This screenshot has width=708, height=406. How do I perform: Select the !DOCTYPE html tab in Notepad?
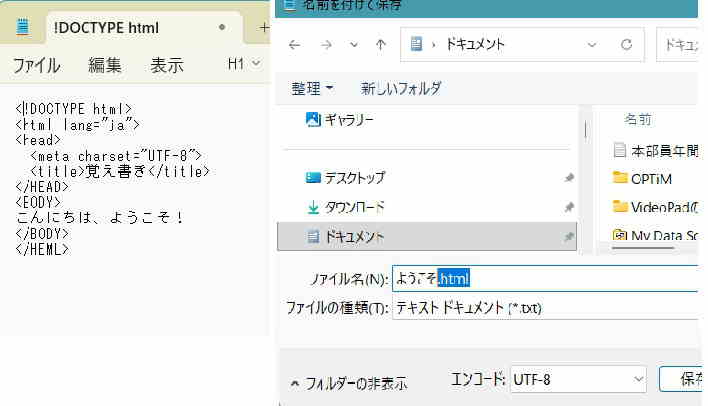coord(144,28)
